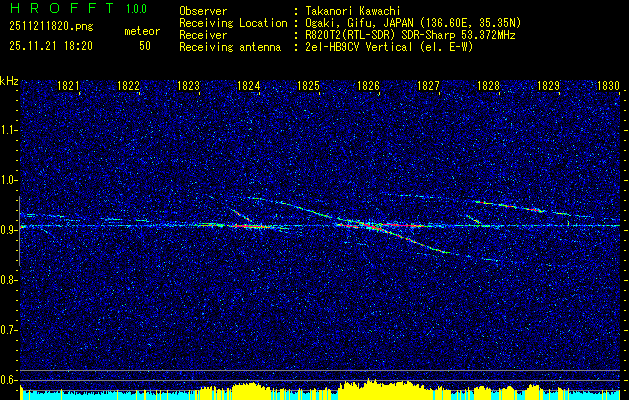The height and width of the screenshot is (400, 629).
Task: Click the Receiving antenna field label
Action: (x=230, y=47)
